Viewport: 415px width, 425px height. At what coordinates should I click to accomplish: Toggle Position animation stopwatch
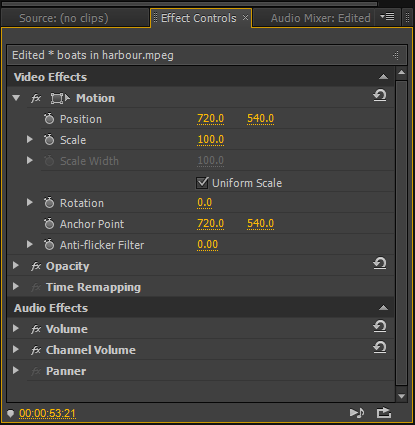point(49,119)
